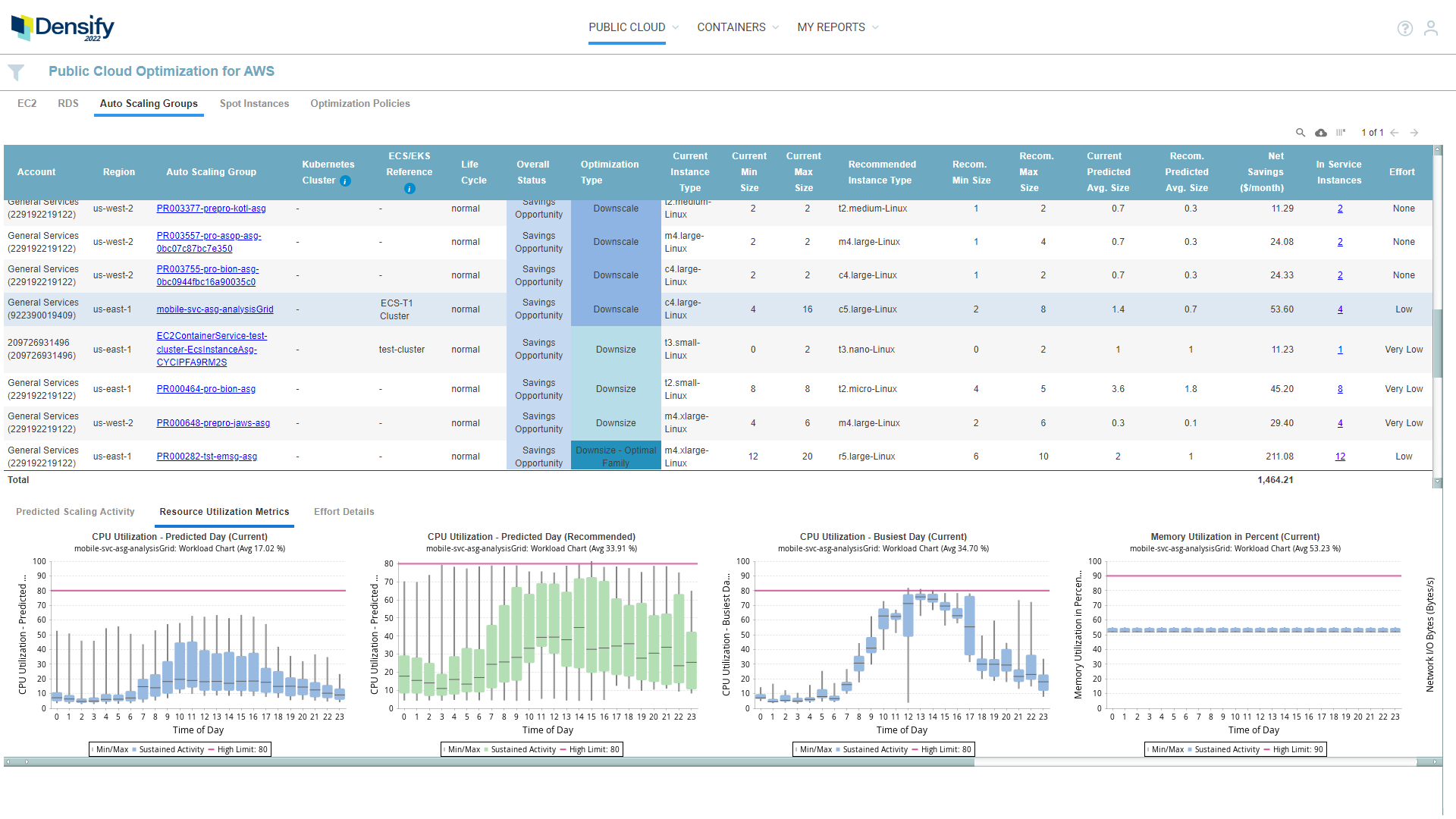The image size is (1456, 819).
Task: Expand the Containers menu chevron
Action: coord(775,27)
